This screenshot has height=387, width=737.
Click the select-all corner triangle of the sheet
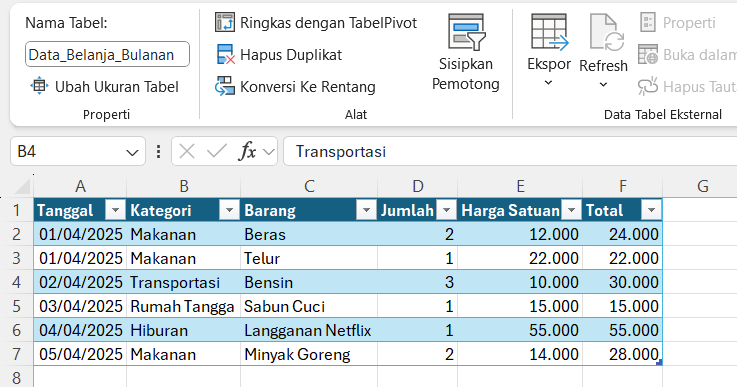tap(23, 187)
